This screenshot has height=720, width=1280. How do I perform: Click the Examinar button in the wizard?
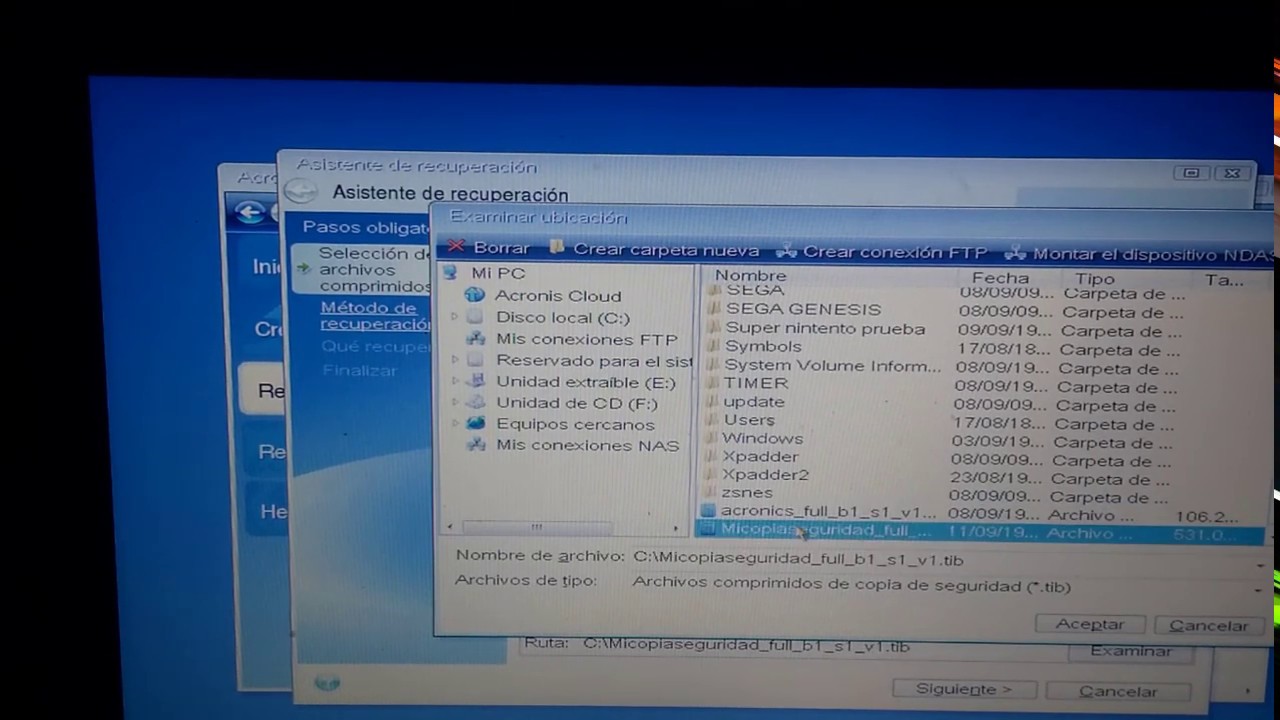coord(1131,651)
